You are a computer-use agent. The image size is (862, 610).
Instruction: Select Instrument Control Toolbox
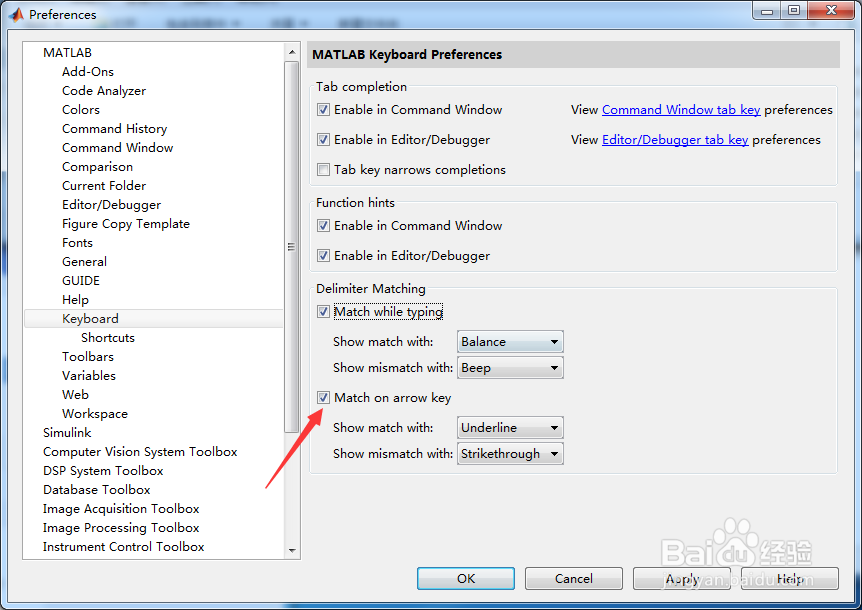(124, 547)
